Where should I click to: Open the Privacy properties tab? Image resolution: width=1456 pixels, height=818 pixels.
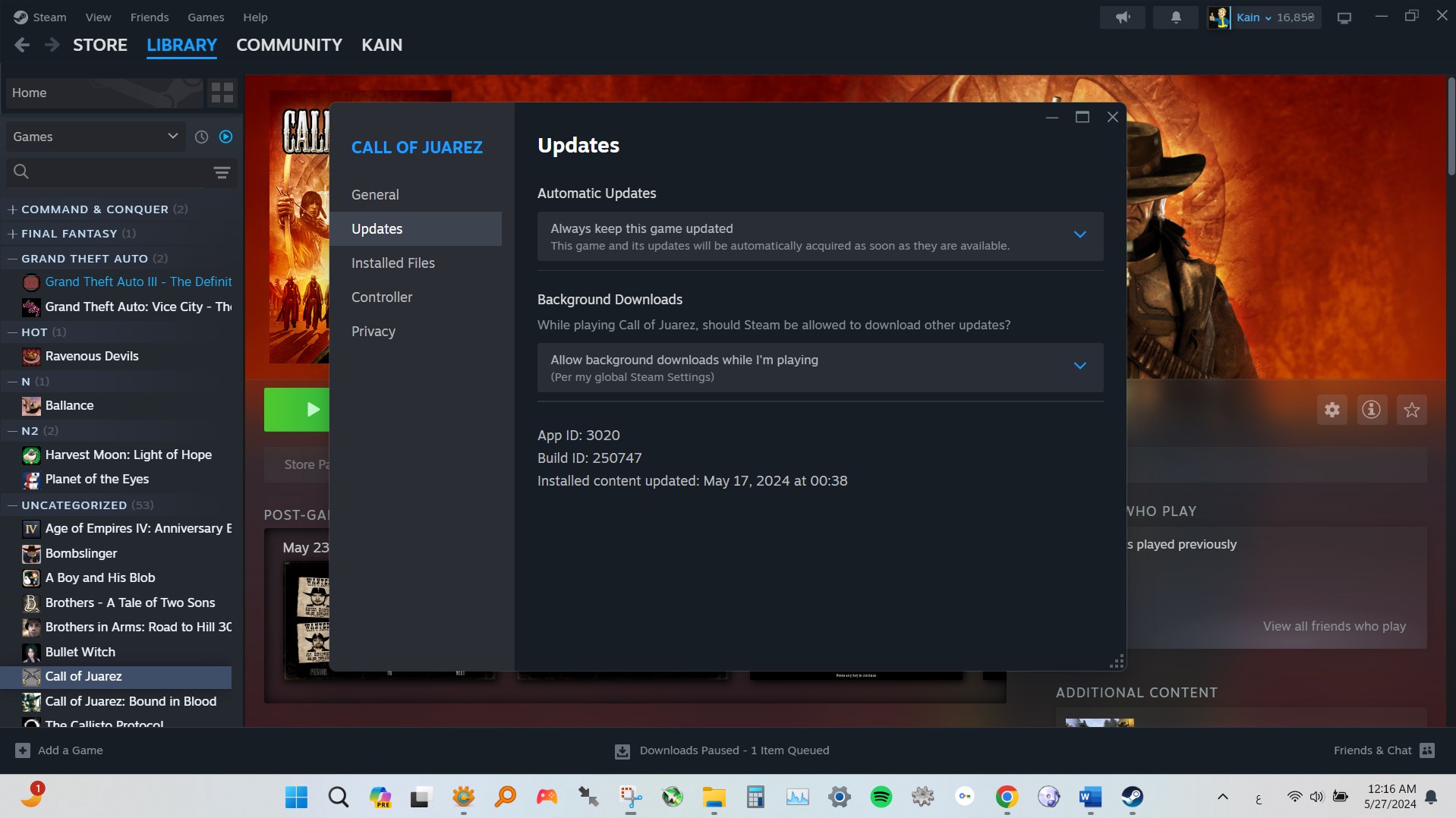point(415,331)
